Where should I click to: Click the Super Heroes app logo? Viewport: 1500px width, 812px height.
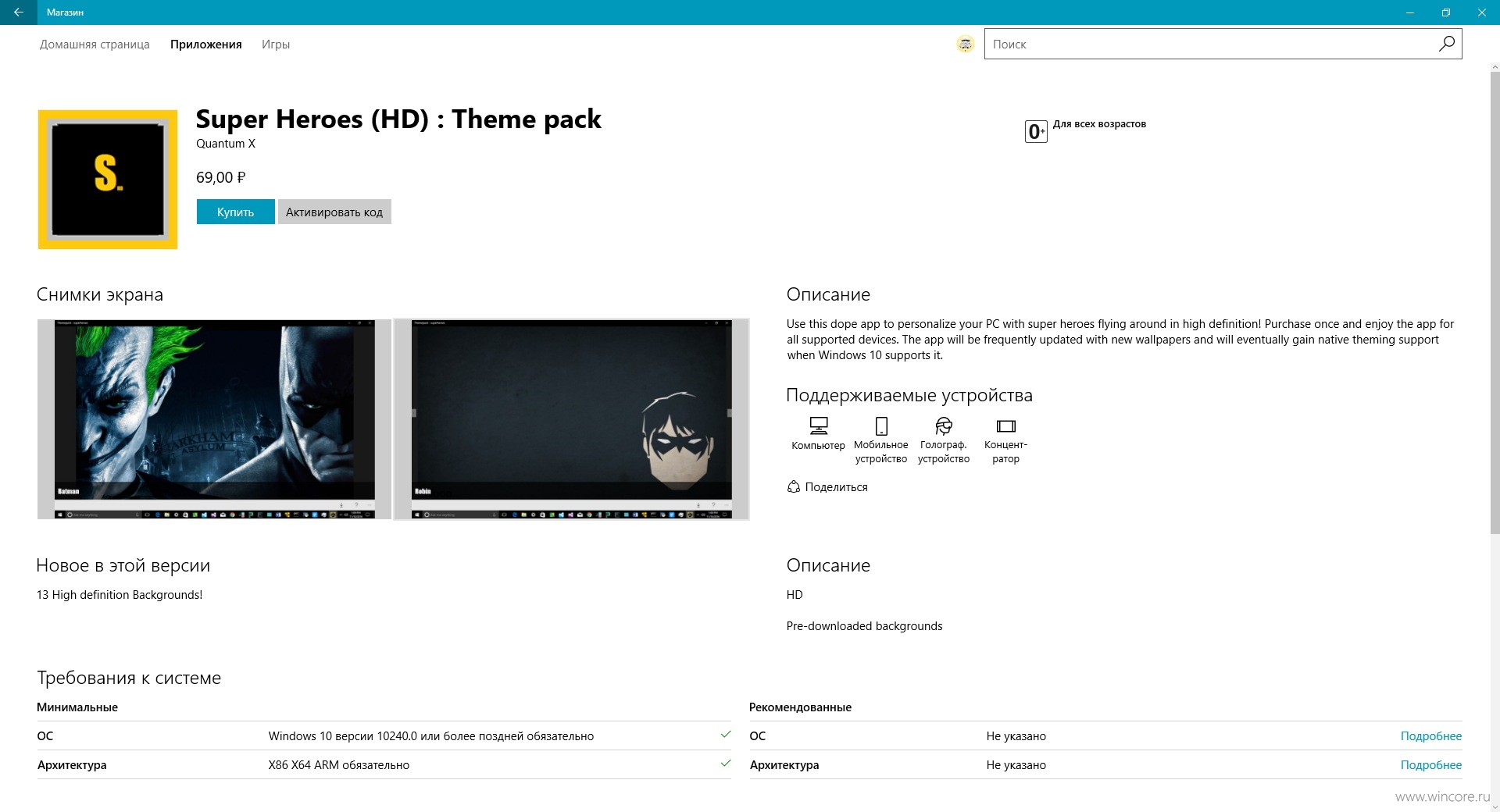108,180
